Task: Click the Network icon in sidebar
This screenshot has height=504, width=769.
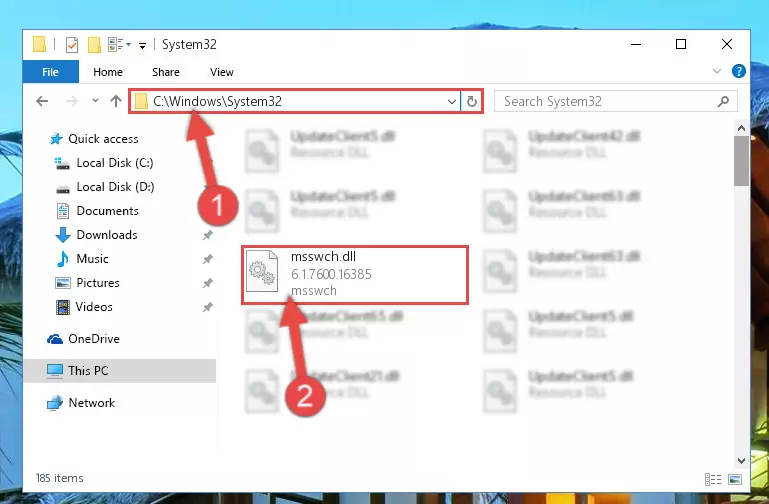Action: (55, 403)
